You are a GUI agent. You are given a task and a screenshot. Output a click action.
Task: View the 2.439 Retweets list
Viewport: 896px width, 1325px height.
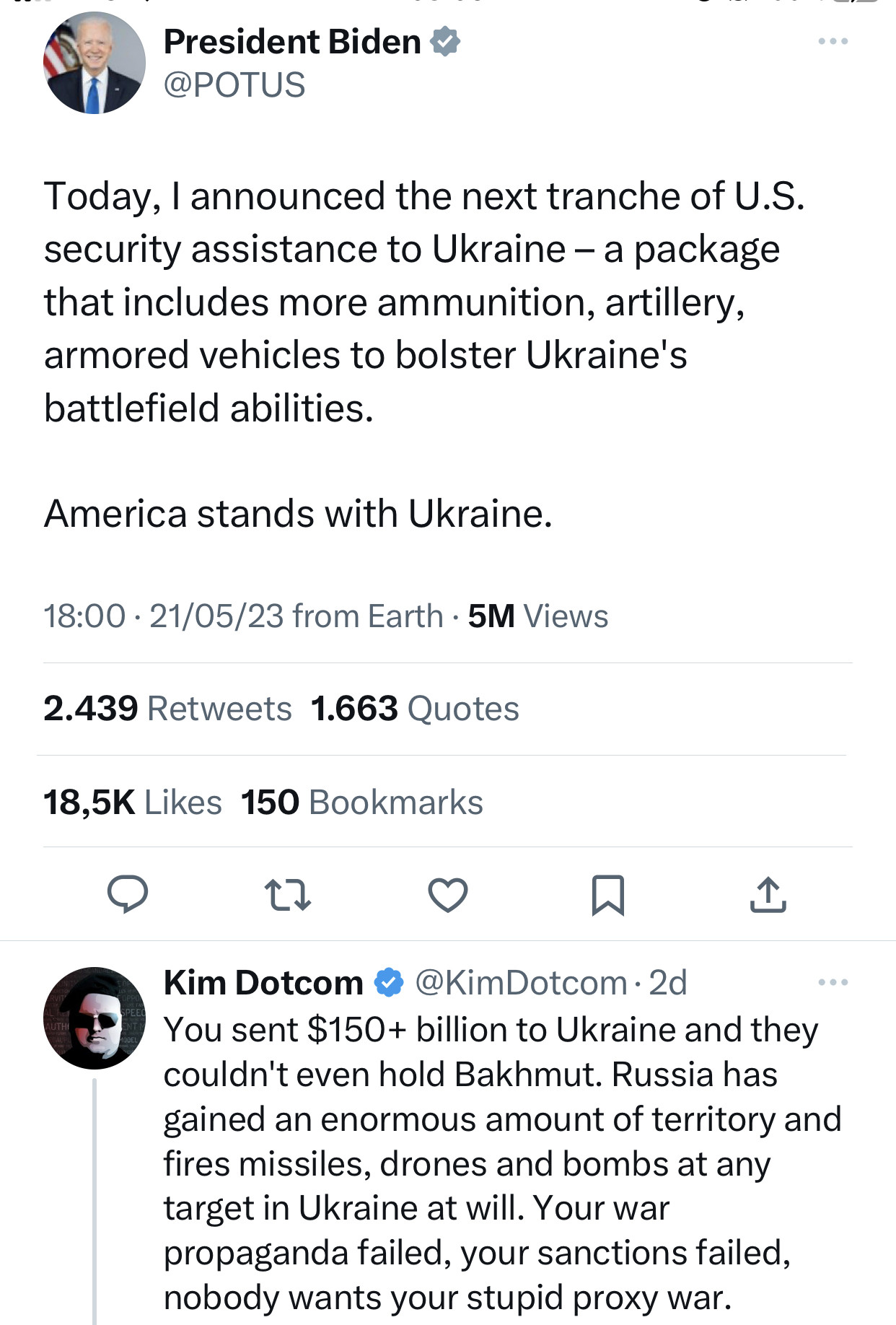point(167,709)
